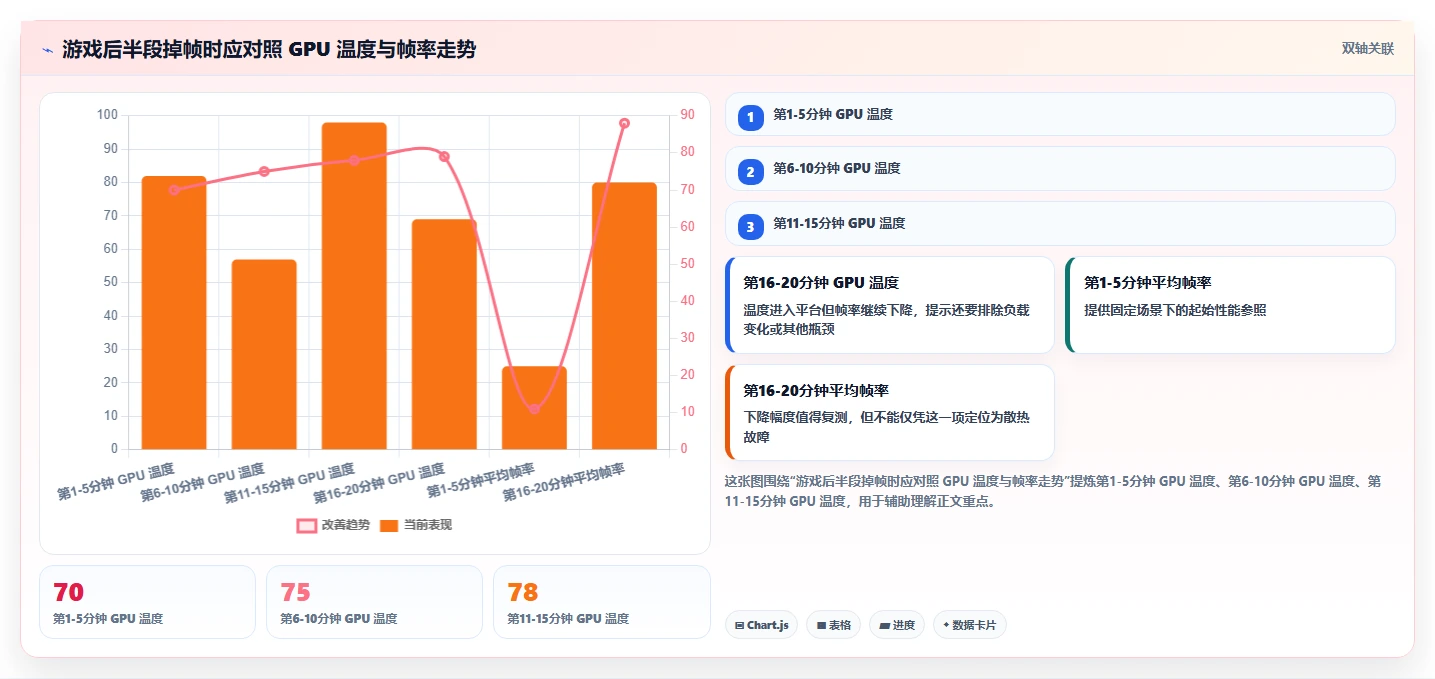1435x679 pixels.
Task: Click the line point above 第1-5分钟 GPU 温度 bar
Action: pos(174,190)
